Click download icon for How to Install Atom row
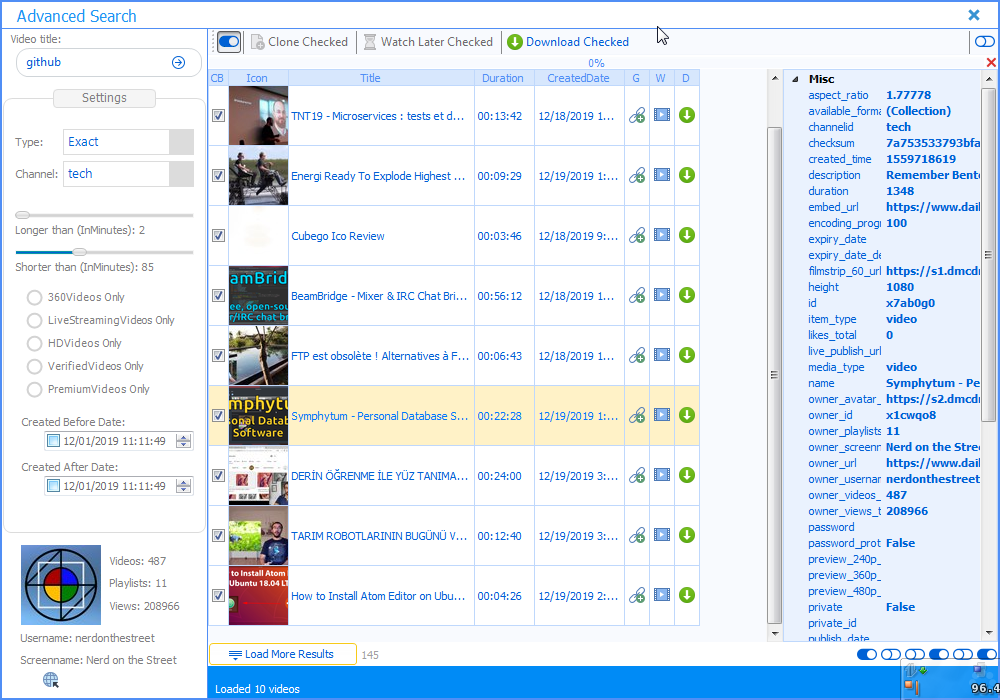Screen dimensions: 1000x700 686,595
